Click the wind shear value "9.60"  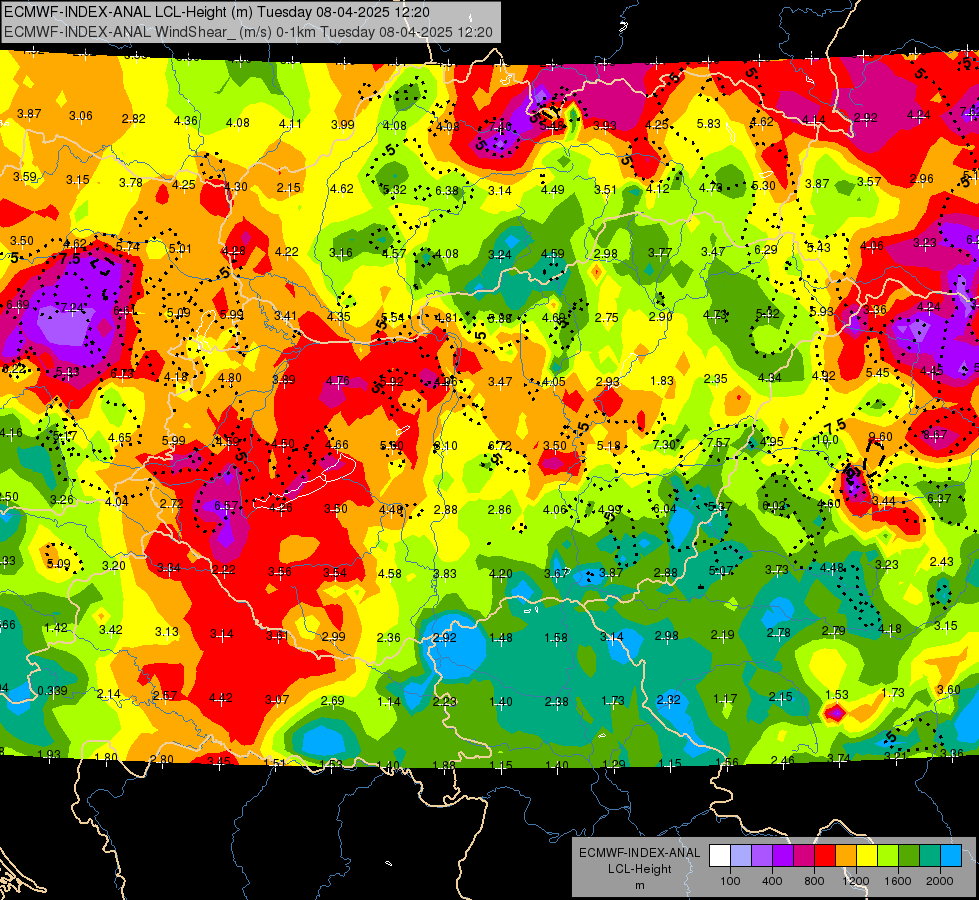coord(880,436)
